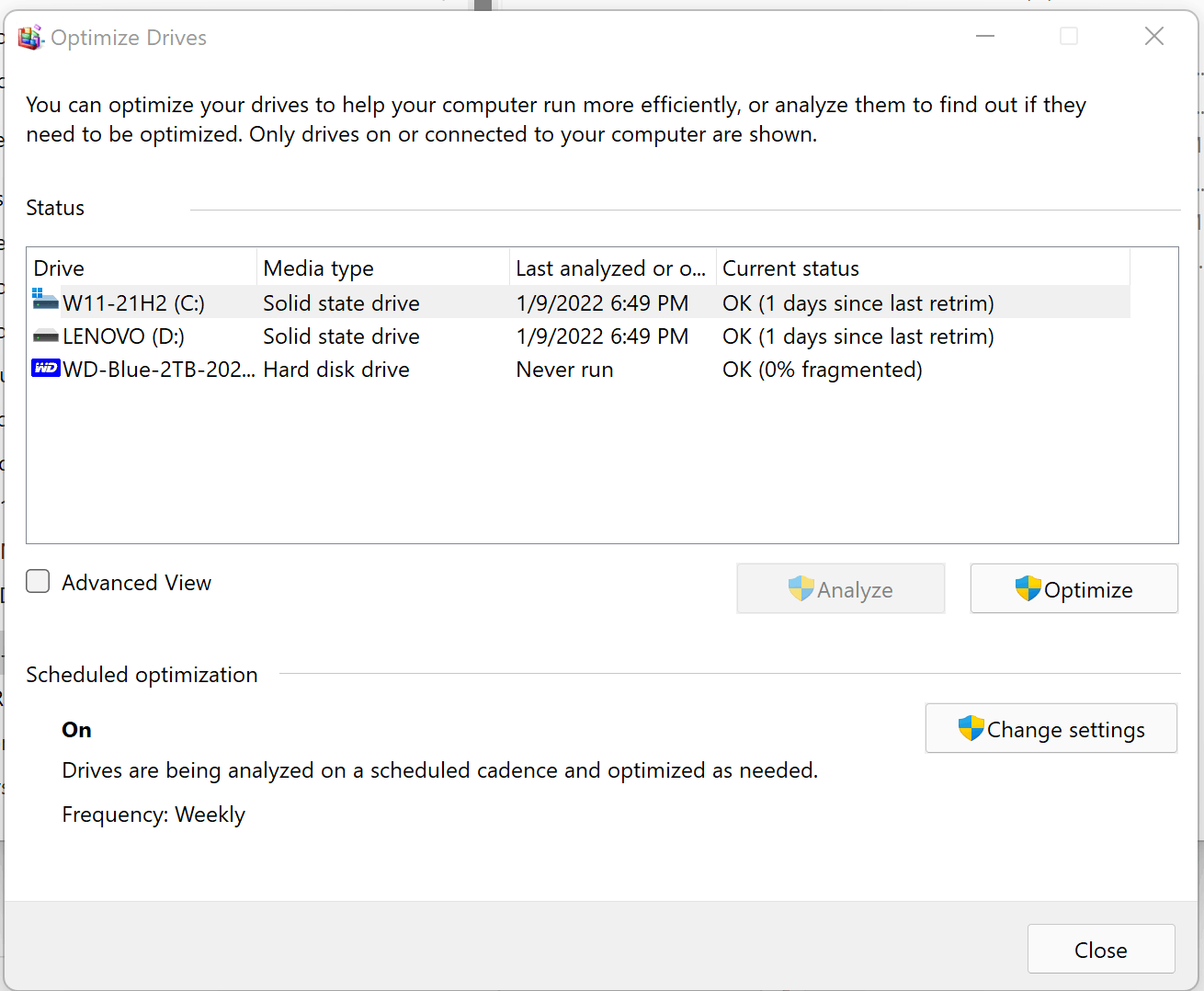Click the Never run cell for WD-Blue
Viewport: 1204px width, 991px height.
pyautogui.click(x=564, y=370)
